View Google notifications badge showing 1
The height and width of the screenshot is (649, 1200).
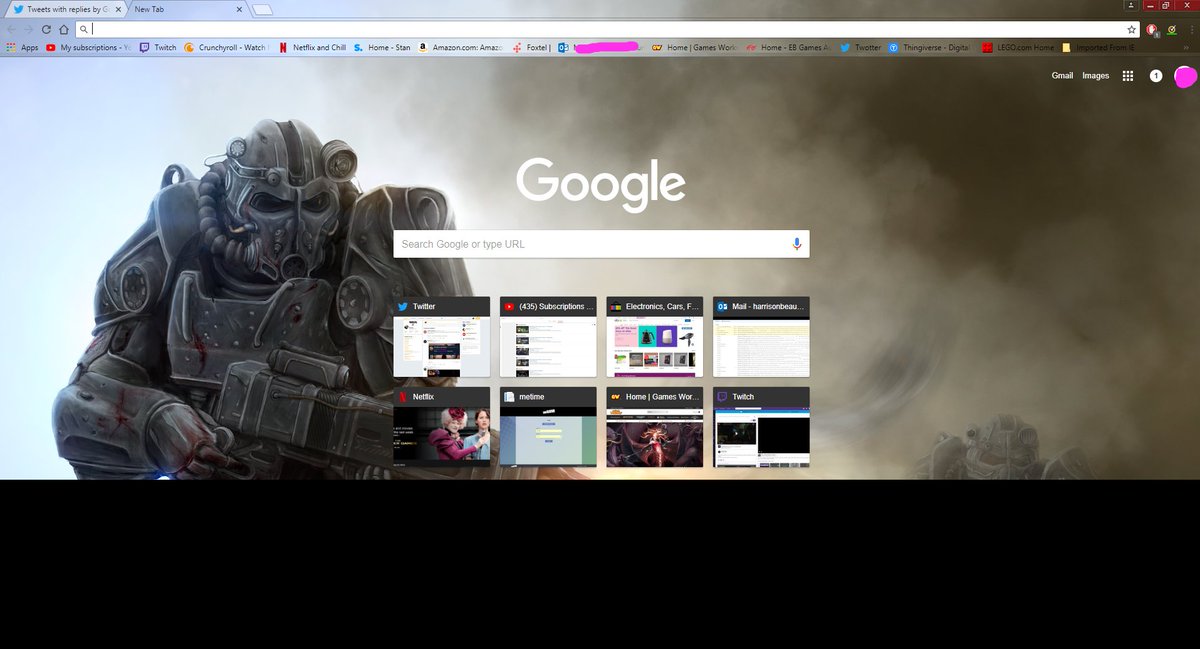click(1156, 76)
